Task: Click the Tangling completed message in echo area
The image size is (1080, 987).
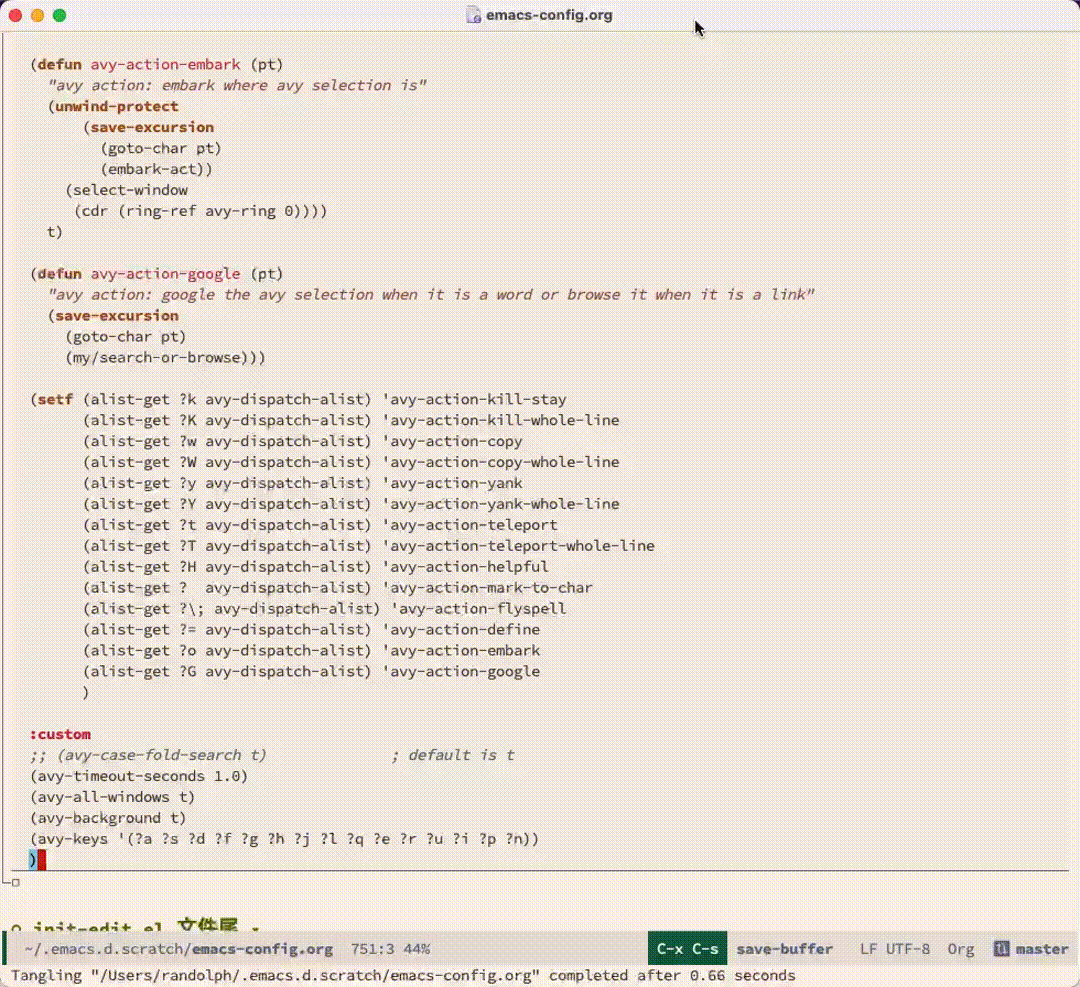Action: click(403, 975)
